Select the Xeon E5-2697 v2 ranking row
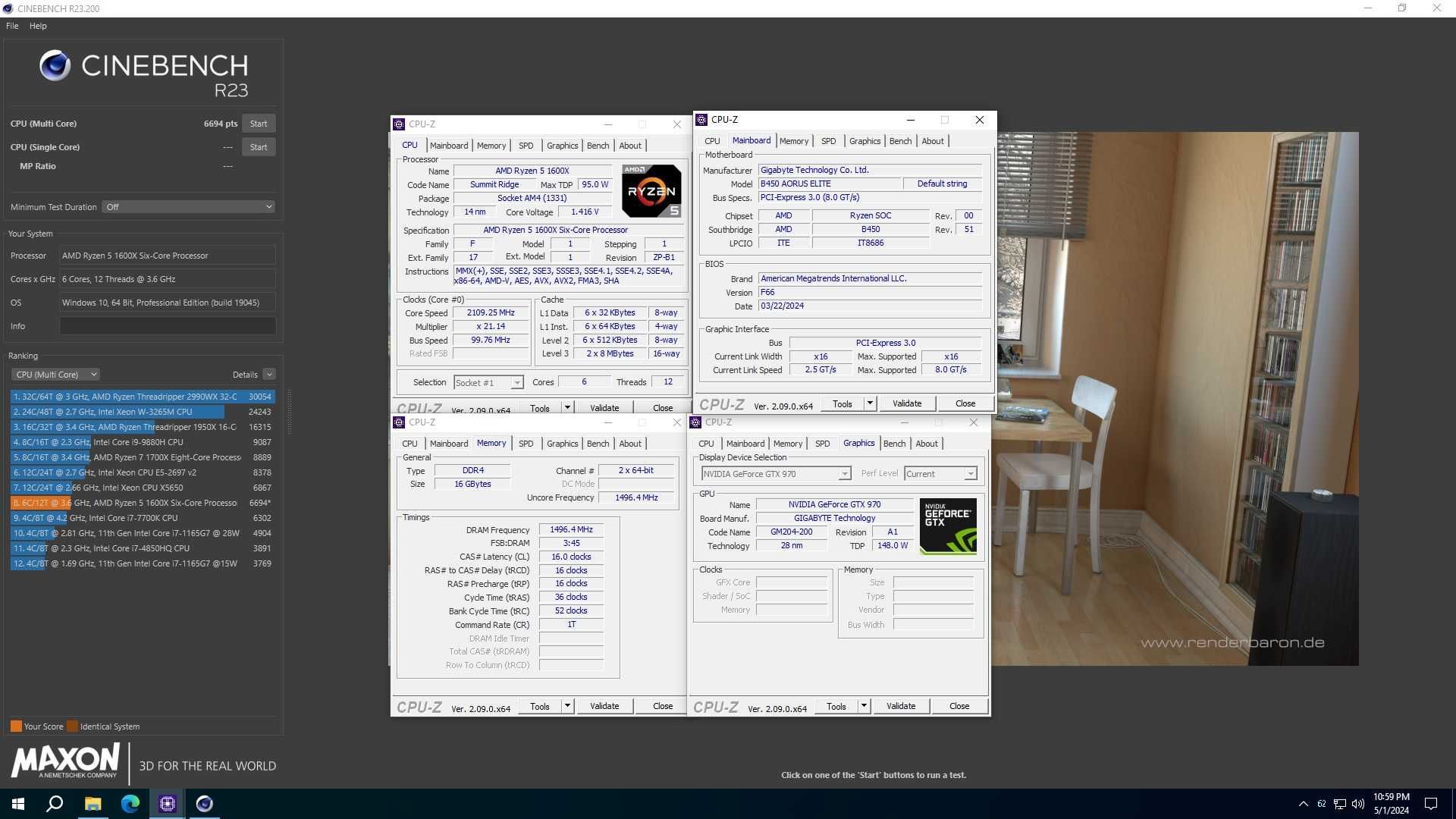 pos(143,472)
